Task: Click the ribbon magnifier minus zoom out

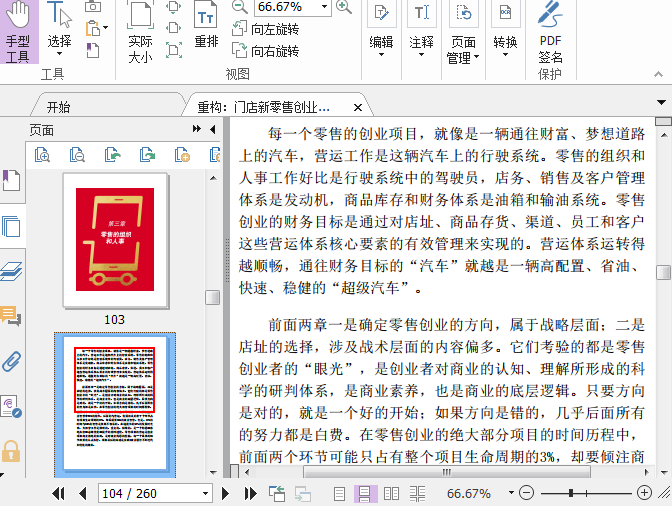Action: point(239,6)
